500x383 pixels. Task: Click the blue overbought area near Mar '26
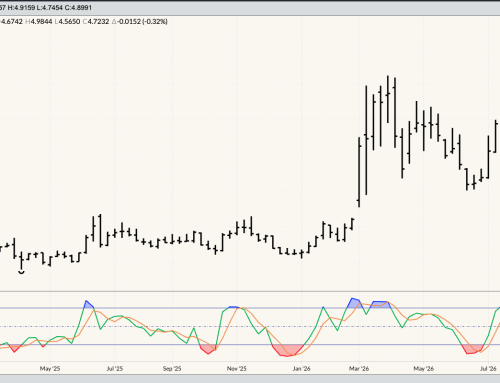[x=354, y=303]
